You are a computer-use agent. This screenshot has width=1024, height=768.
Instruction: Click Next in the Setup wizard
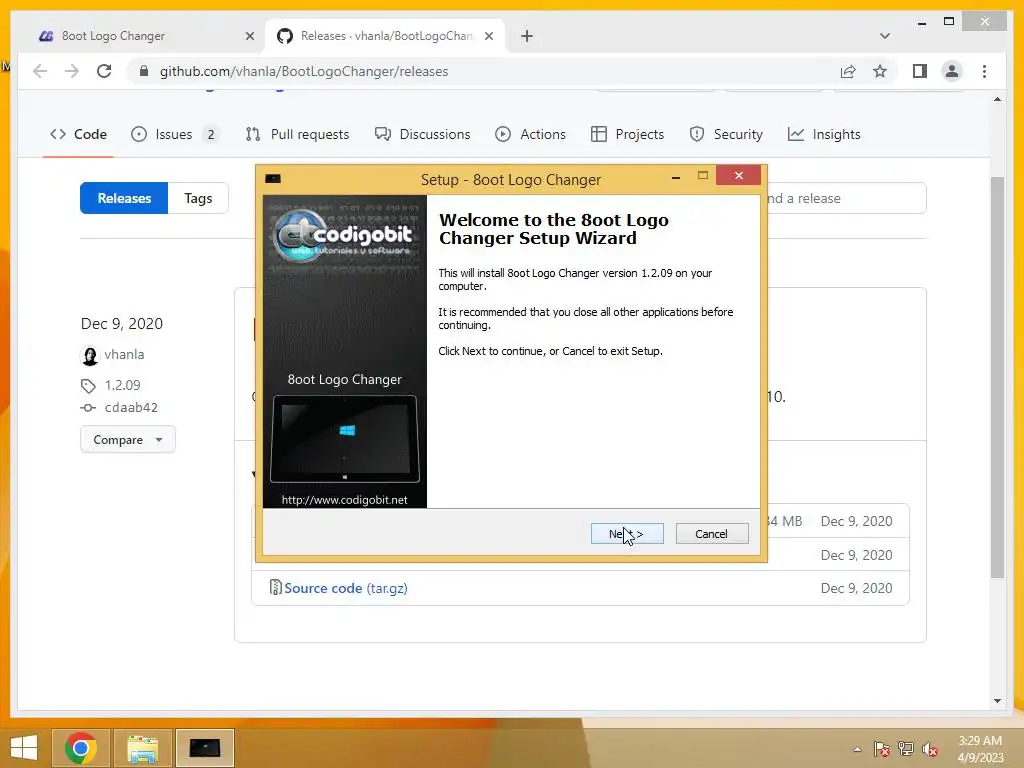tap(627, 534)
